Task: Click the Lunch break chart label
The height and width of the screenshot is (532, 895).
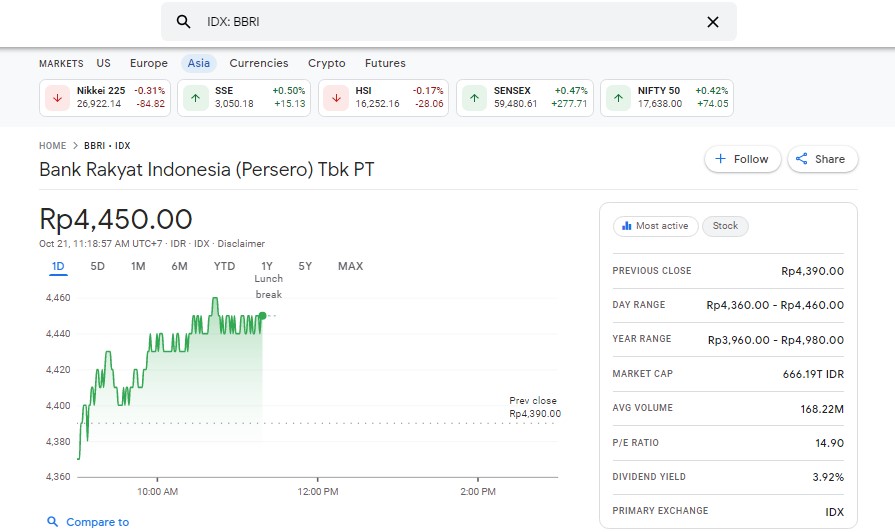Action: click(268, 287)
